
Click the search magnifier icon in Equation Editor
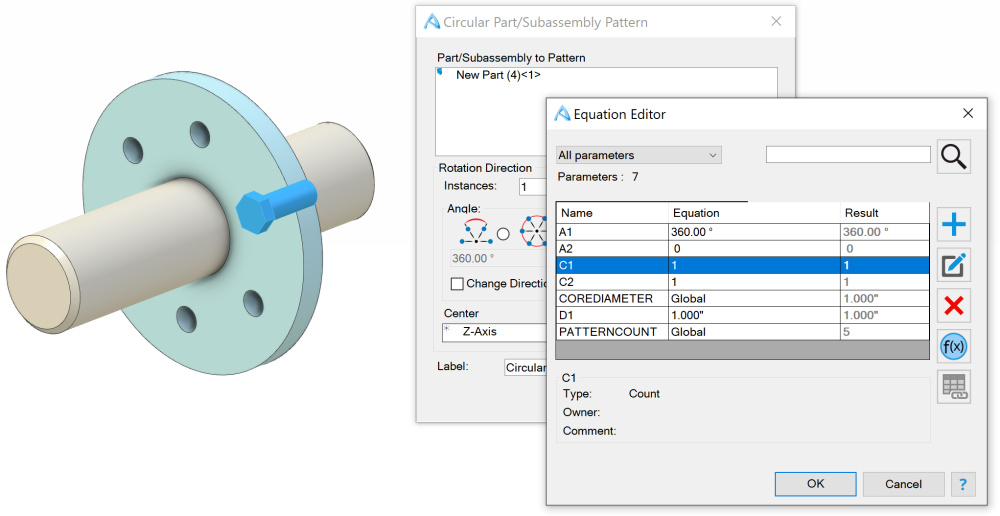tap(953, 156)
